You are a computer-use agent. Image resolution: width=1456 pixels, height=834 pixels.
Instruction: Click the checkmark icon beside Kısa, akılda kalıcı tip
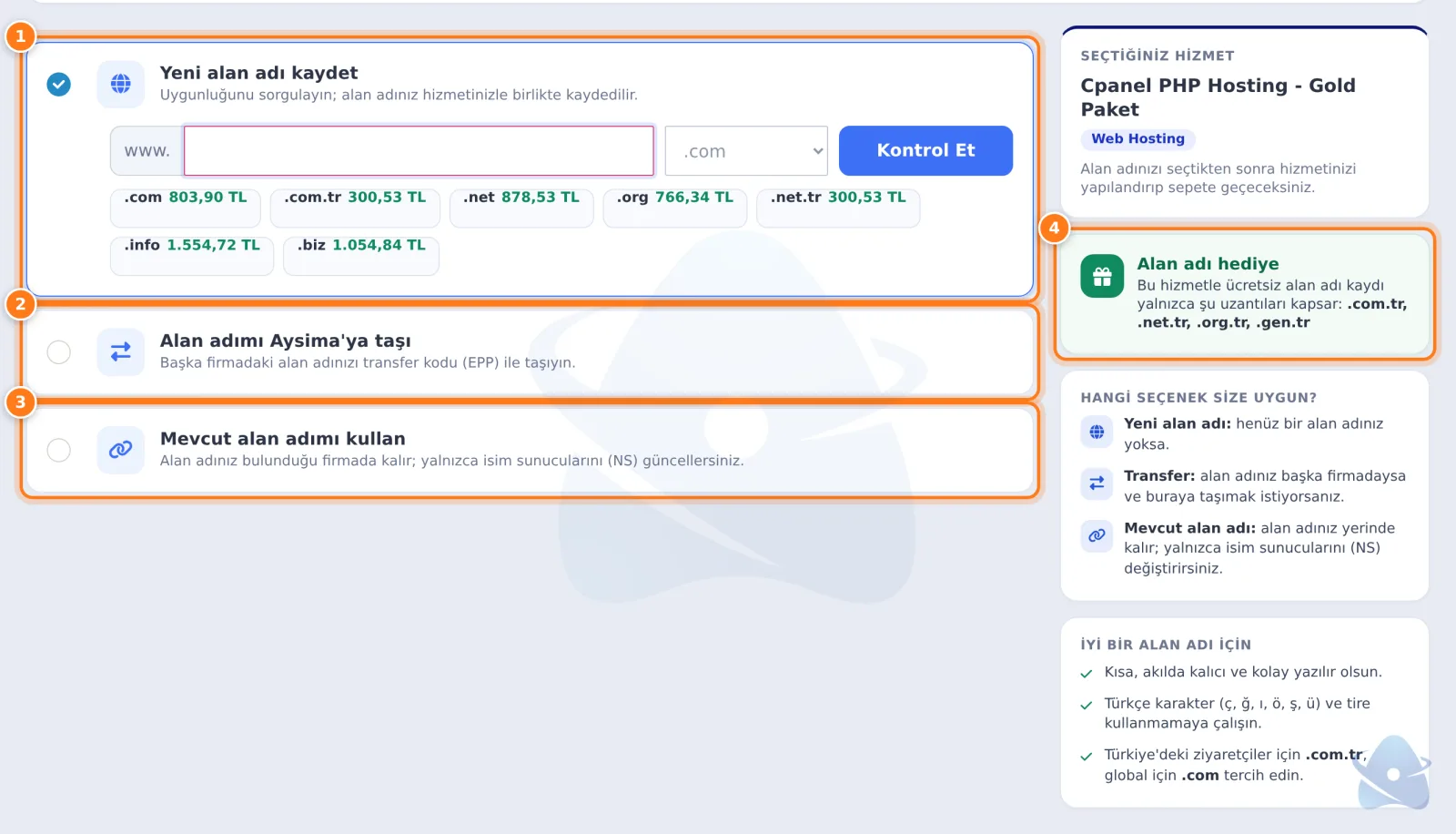(x=1086, y=674)
